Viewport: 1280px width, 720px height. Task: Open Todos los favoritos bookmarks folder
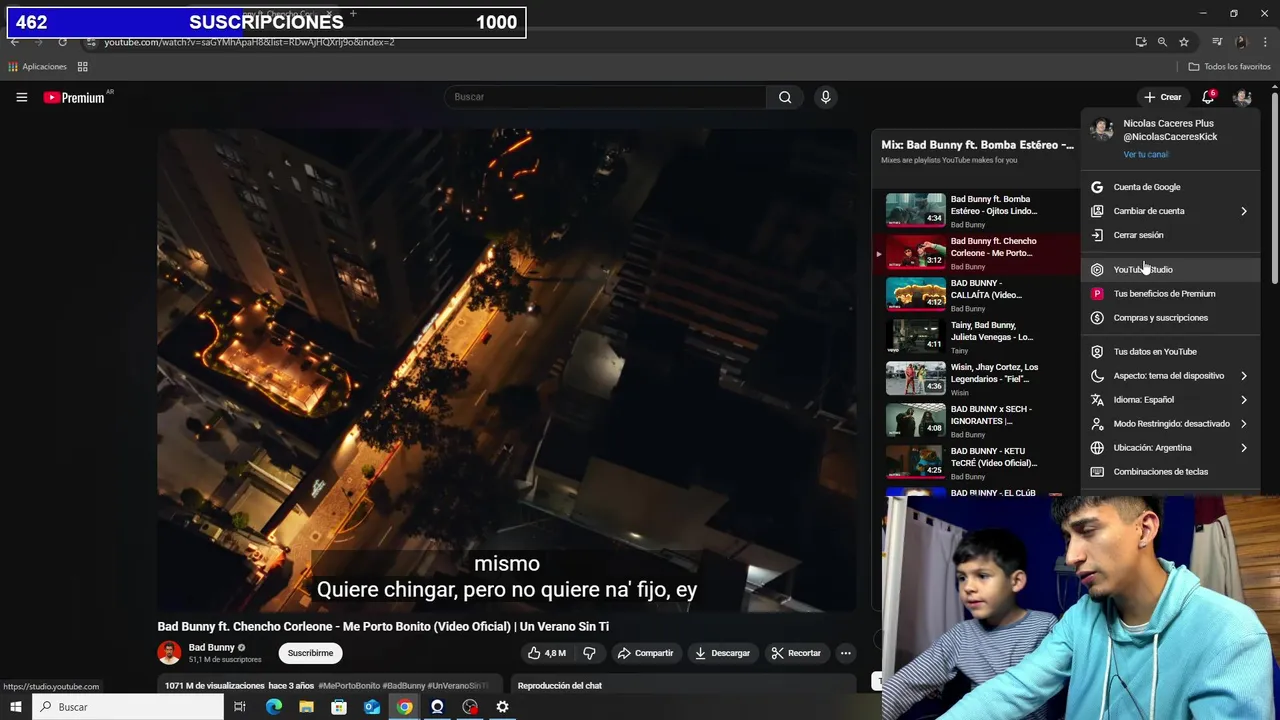pos(1230,67)
